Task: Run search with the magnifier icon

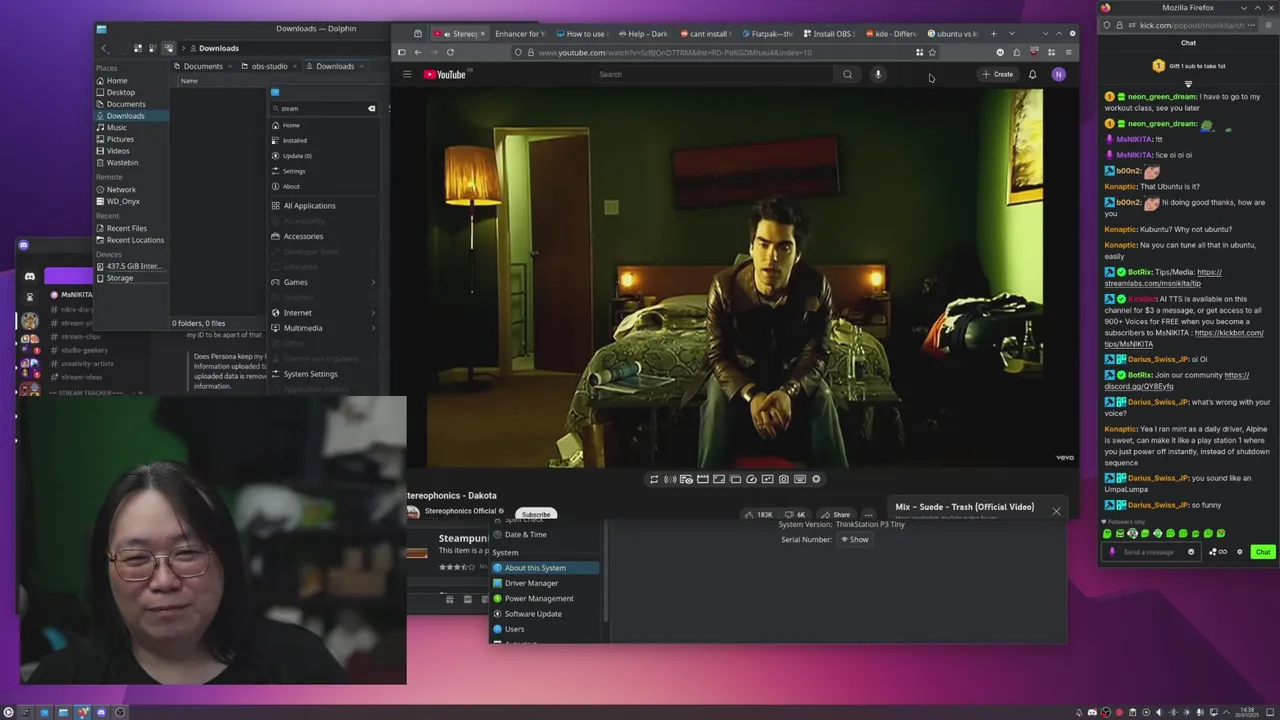Action: point(847,74)
